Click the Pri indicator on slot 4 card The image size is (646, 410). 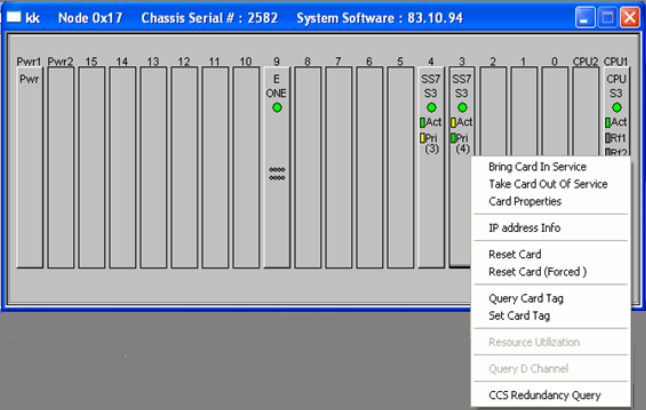point(431,137)
